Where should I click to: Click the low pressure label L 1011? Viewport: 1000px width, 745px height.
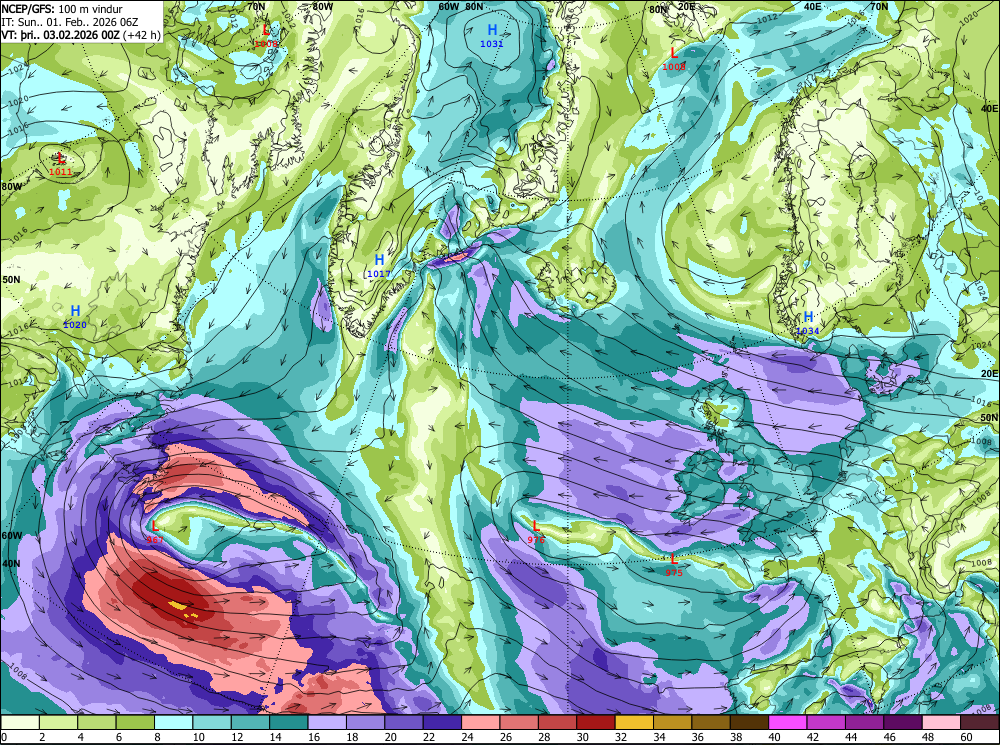click(61, 165)
